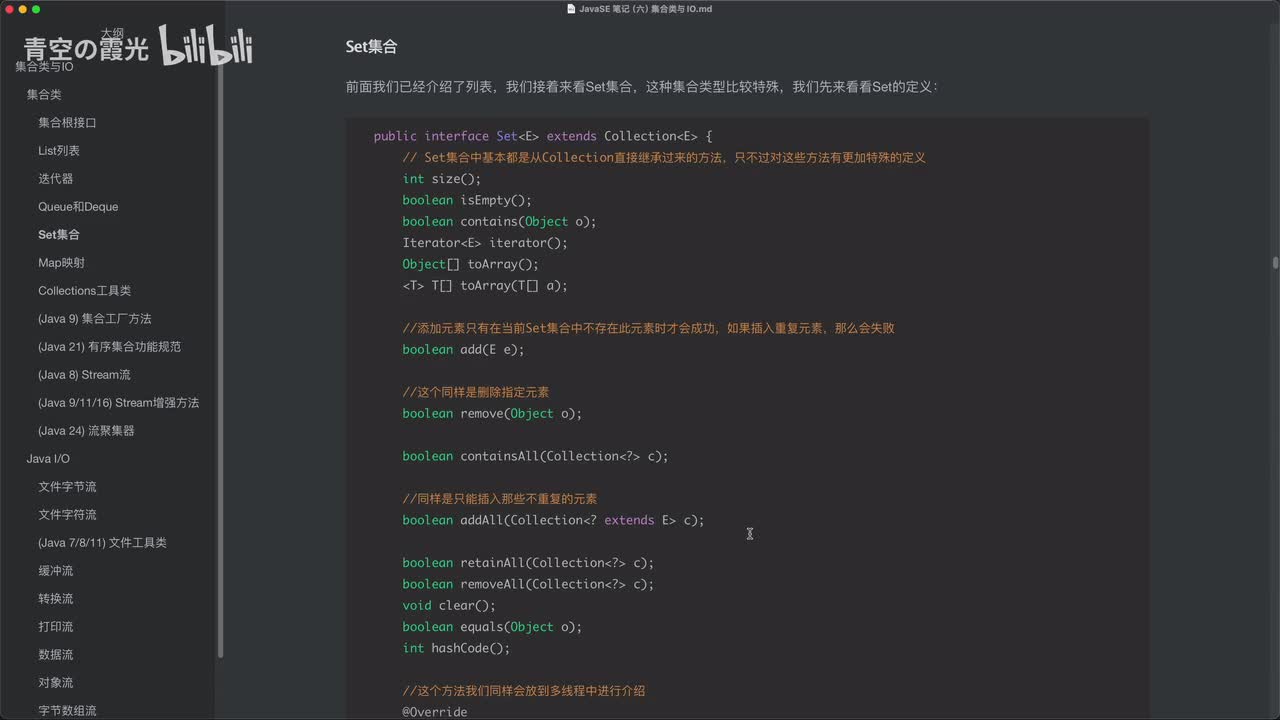Select 打印流 outline item
The image size is (1280, 720).
56,626
